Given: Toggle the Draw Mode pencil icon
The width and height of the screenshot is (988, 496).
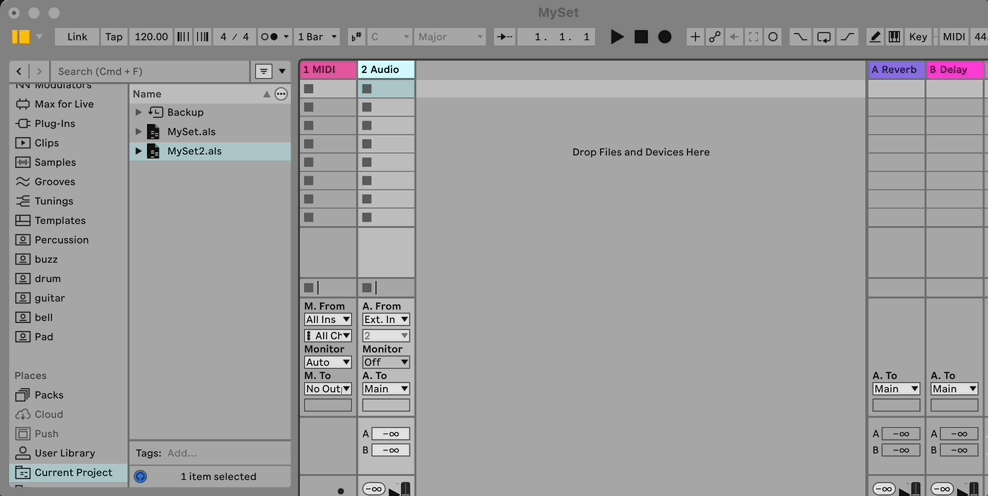Looking at the screenshot, I should click(875, 37).
